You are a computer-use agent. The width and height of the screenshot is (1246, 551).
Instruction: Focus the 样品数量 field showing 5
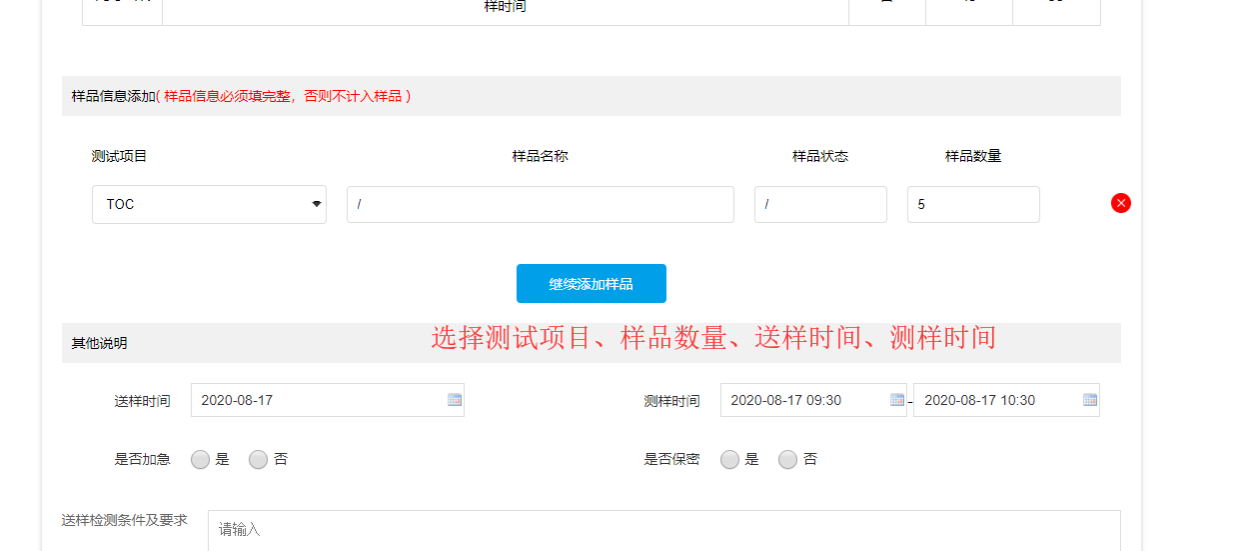pos(972,204)
